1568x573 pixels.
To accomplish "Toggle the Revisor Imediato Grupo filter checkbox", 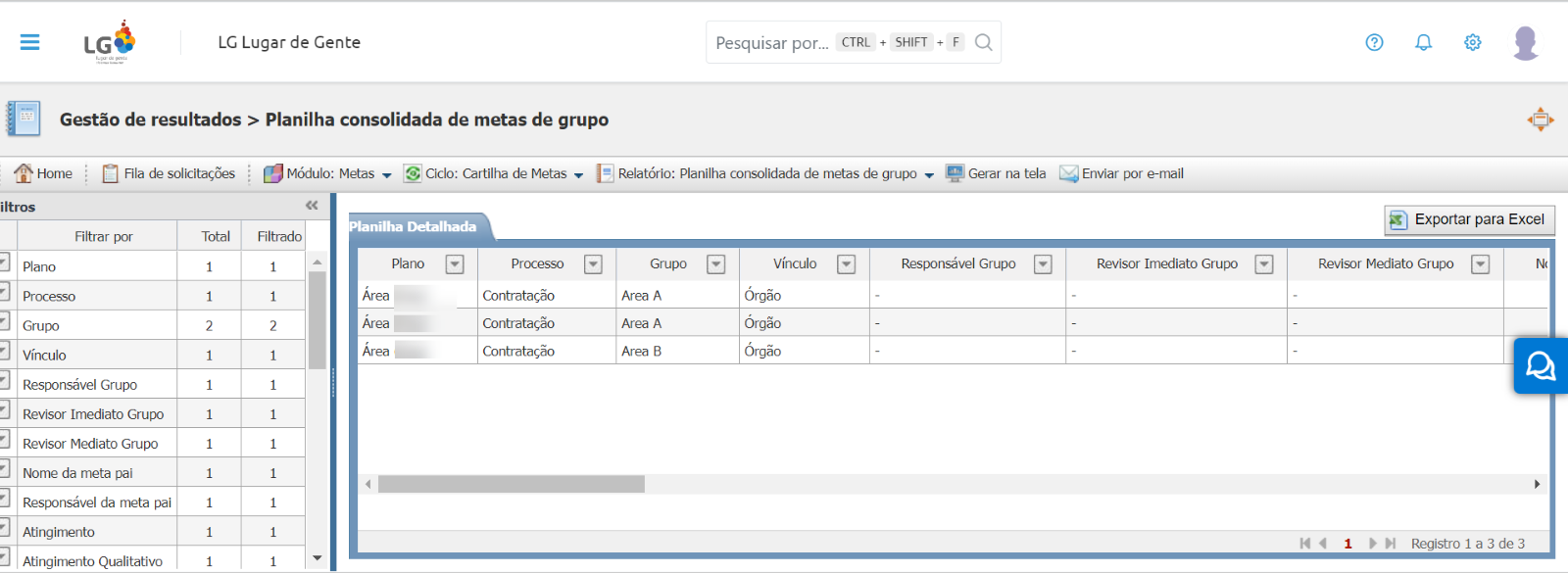I will (x=4, y=409).
